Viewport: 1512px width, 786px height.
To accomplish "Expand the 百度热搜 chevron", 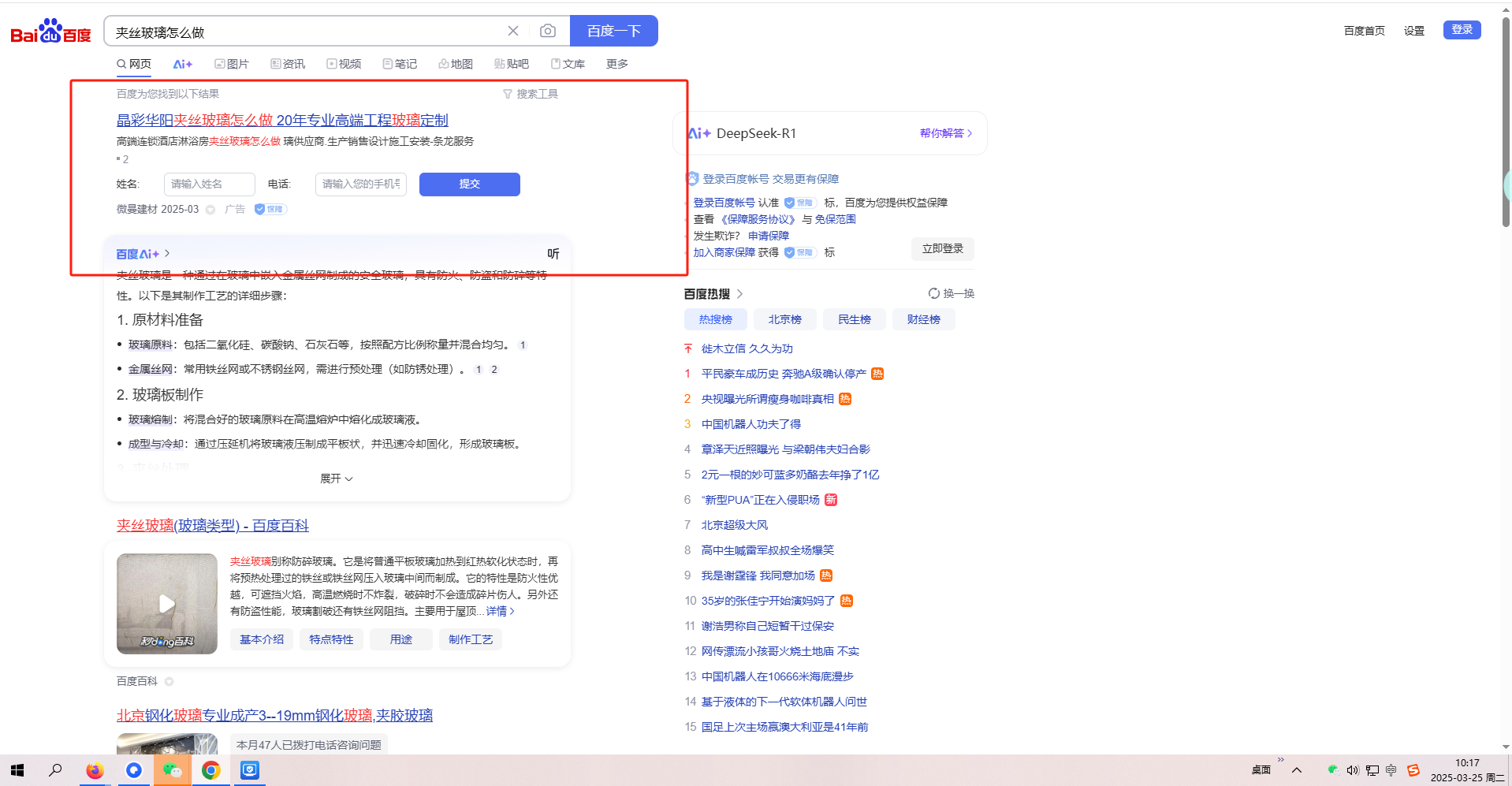I will click(739, 294).
